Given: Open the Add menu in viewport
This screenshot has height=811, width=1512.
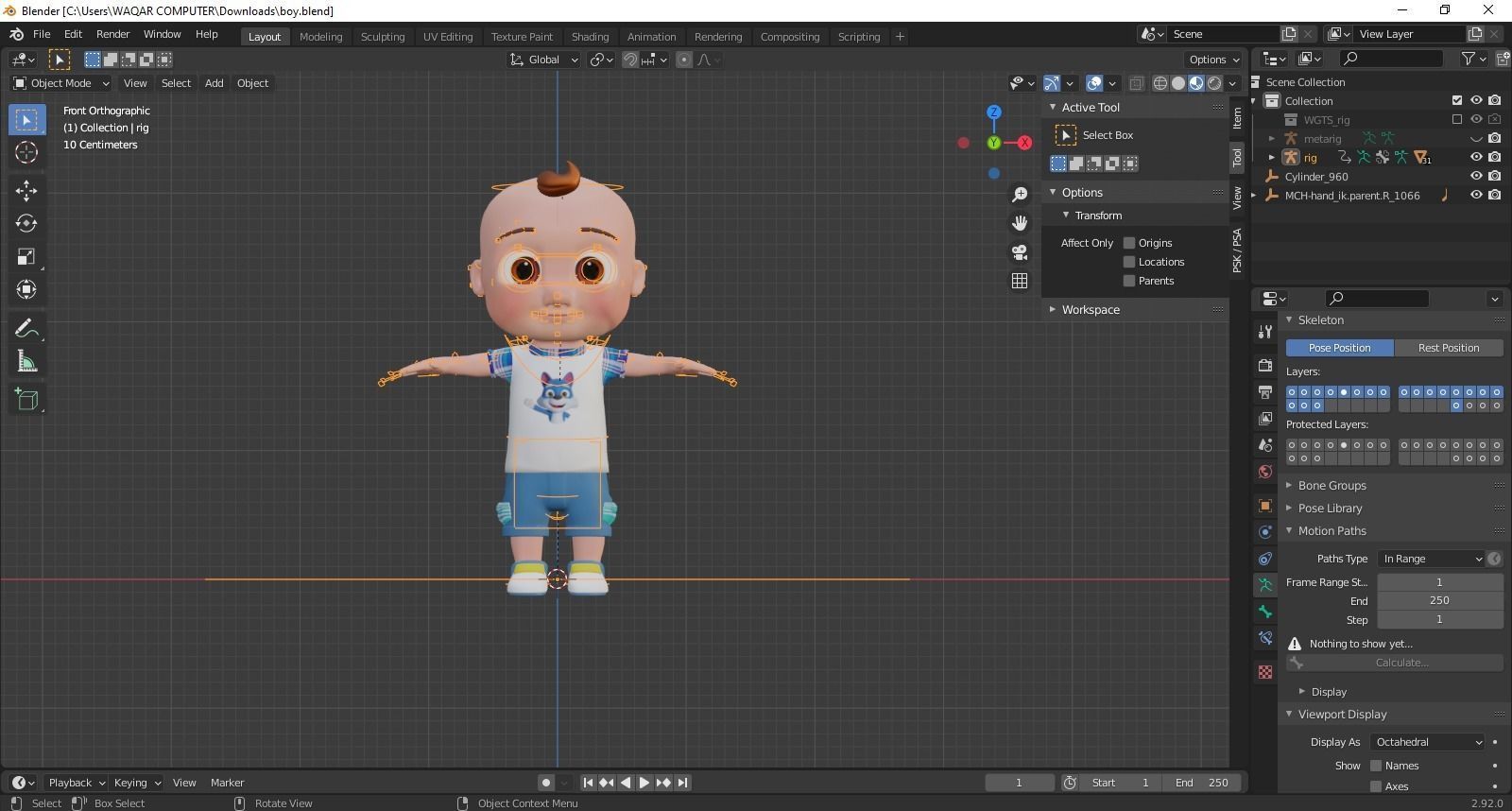Looking at the screenshot, I should click(x=215, y=83).
